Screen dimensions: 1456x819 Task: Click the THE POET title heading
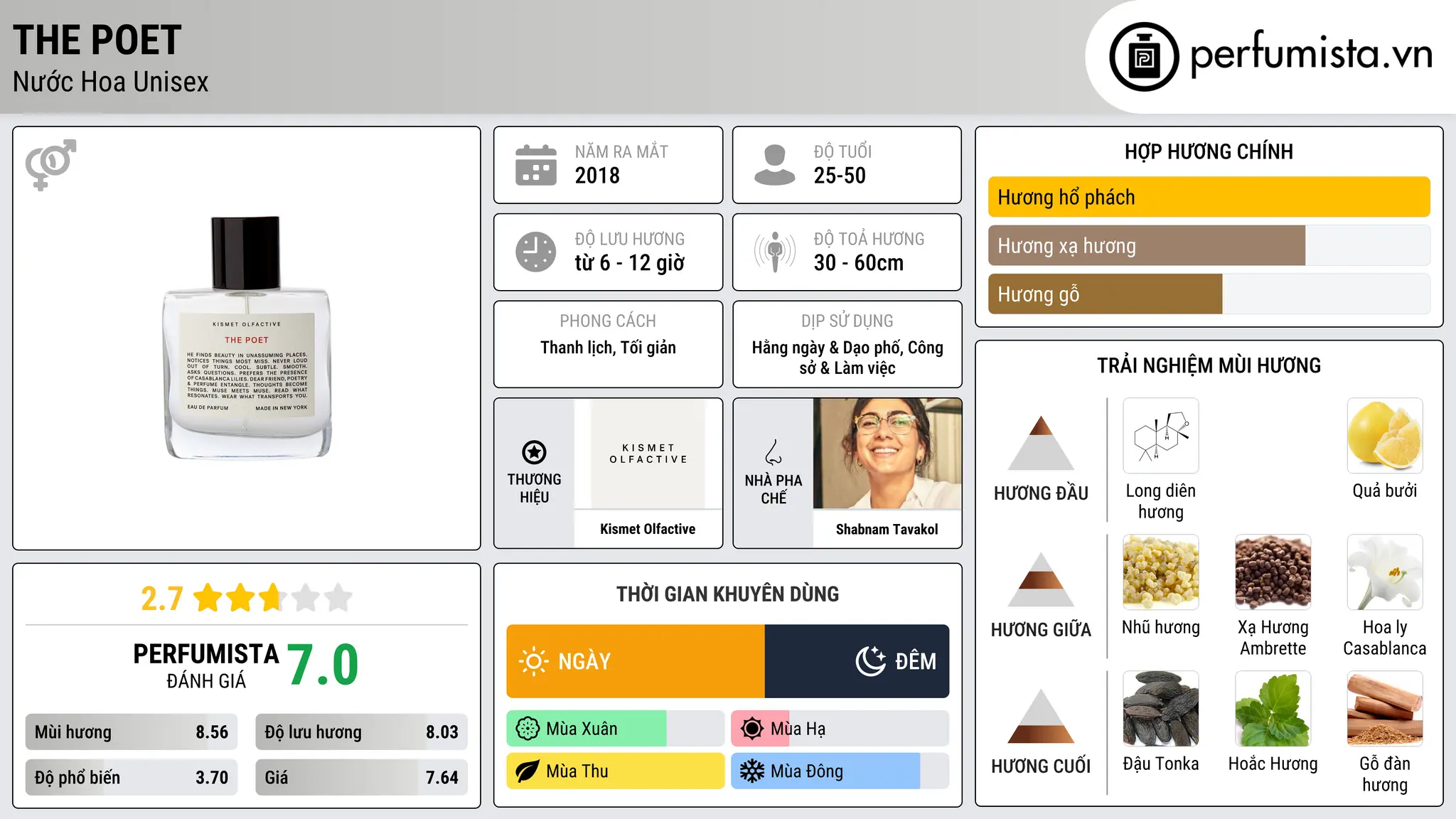[x=97, y=41]
